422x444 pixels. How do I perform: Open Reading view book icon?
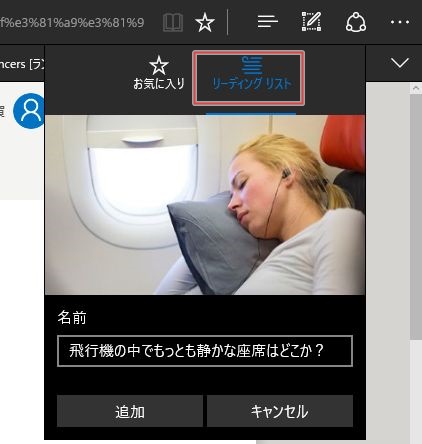click(x=173, y=23)
